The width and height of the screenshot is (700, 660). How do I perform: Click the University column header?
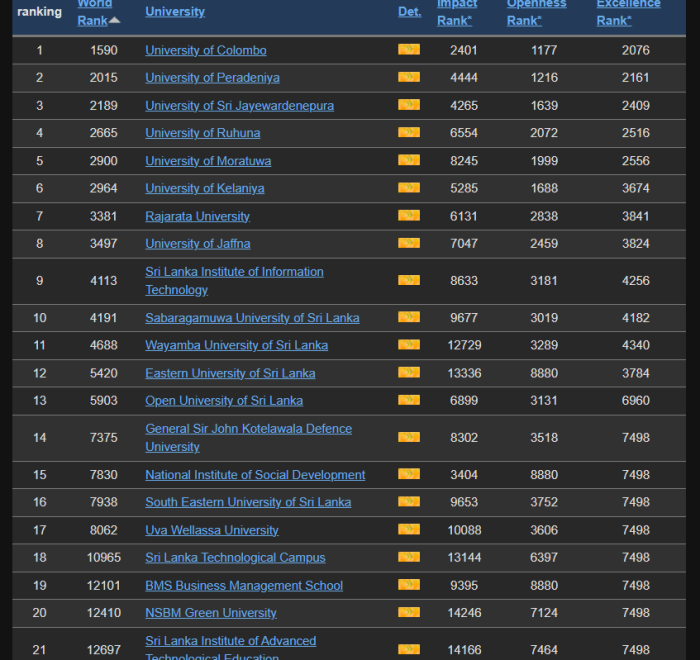coord(175,12)
